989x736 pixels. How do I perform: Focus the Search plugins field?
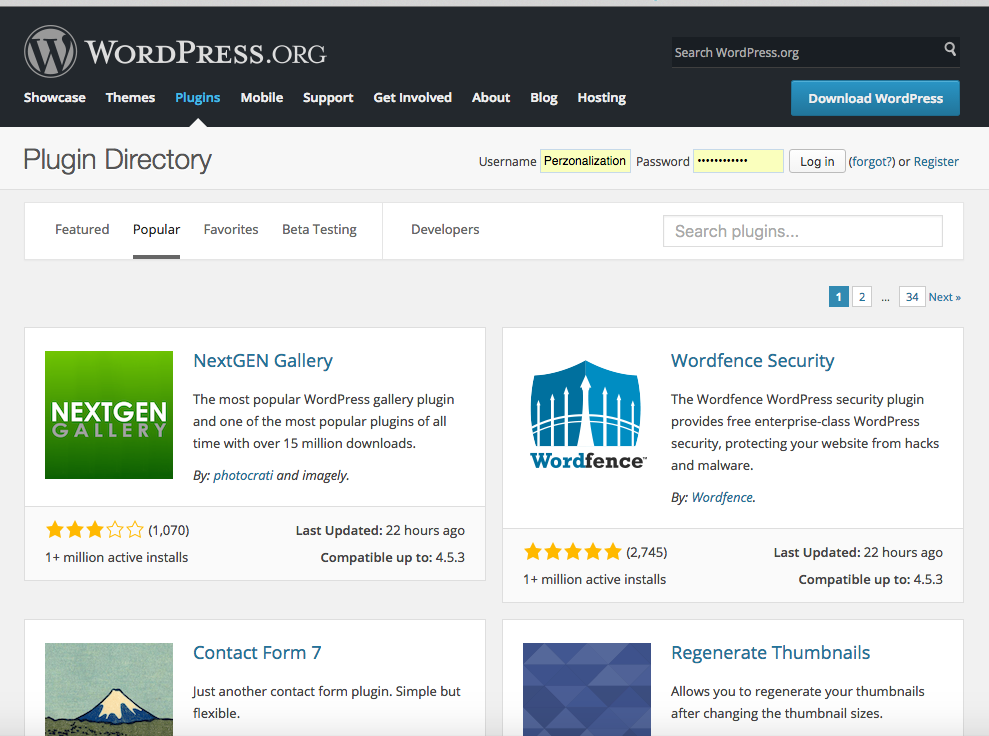tap(803, 231)
